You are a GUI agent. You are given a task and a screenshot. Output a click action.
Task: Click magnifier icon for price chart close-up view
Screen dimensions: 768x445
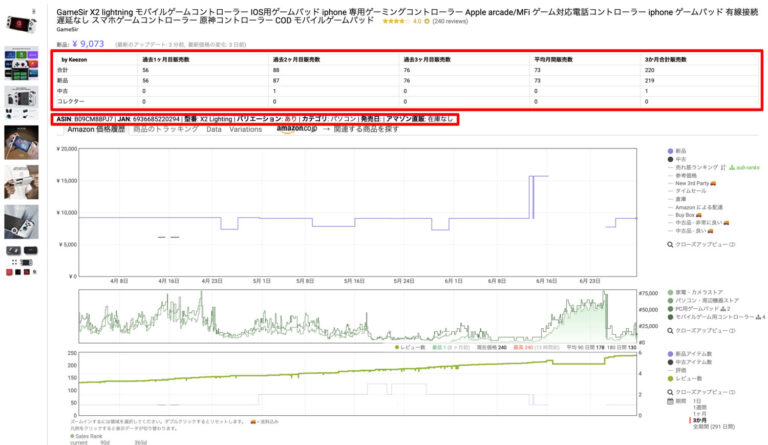pos(670,244)
